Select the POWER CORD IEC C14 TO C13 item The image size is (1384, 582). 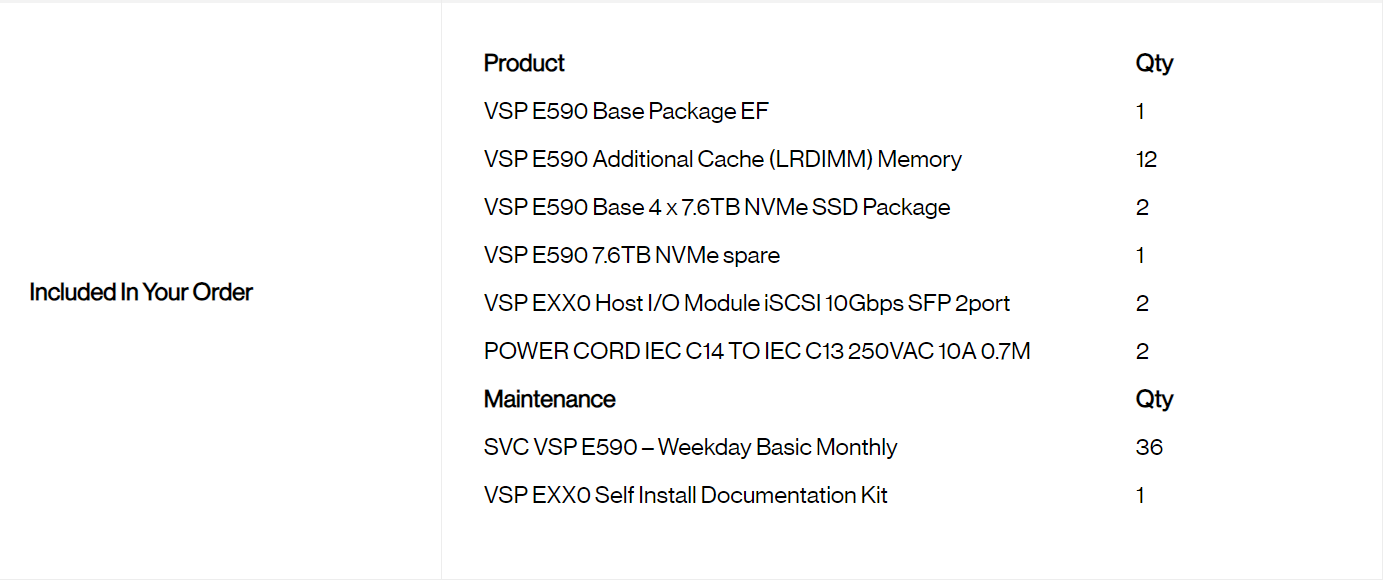756,351
